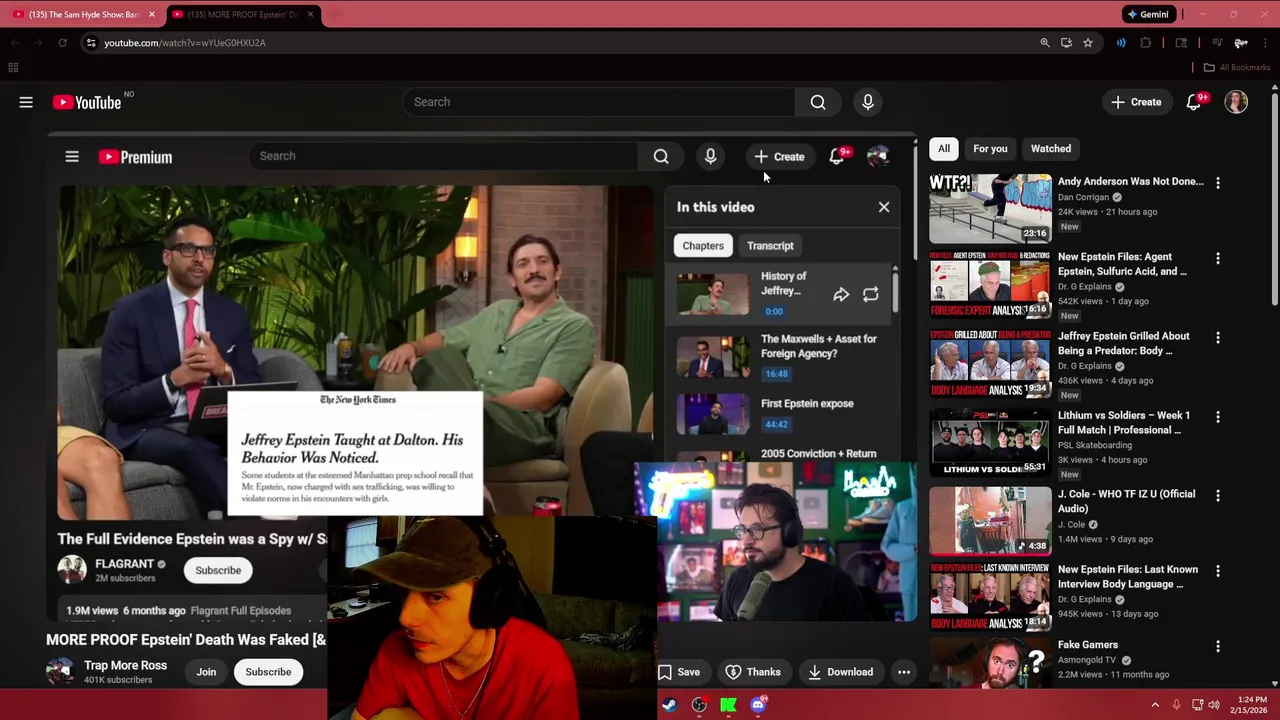Click the notification bell in the embedded Premium header
The width and height of the screenshot is (1280, 720).
coord(837,156)
